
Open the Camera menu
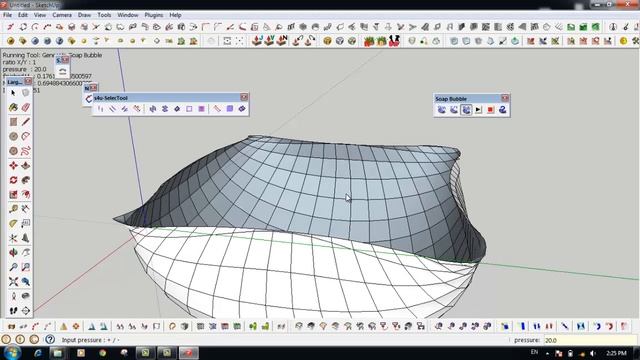(62, 15)
